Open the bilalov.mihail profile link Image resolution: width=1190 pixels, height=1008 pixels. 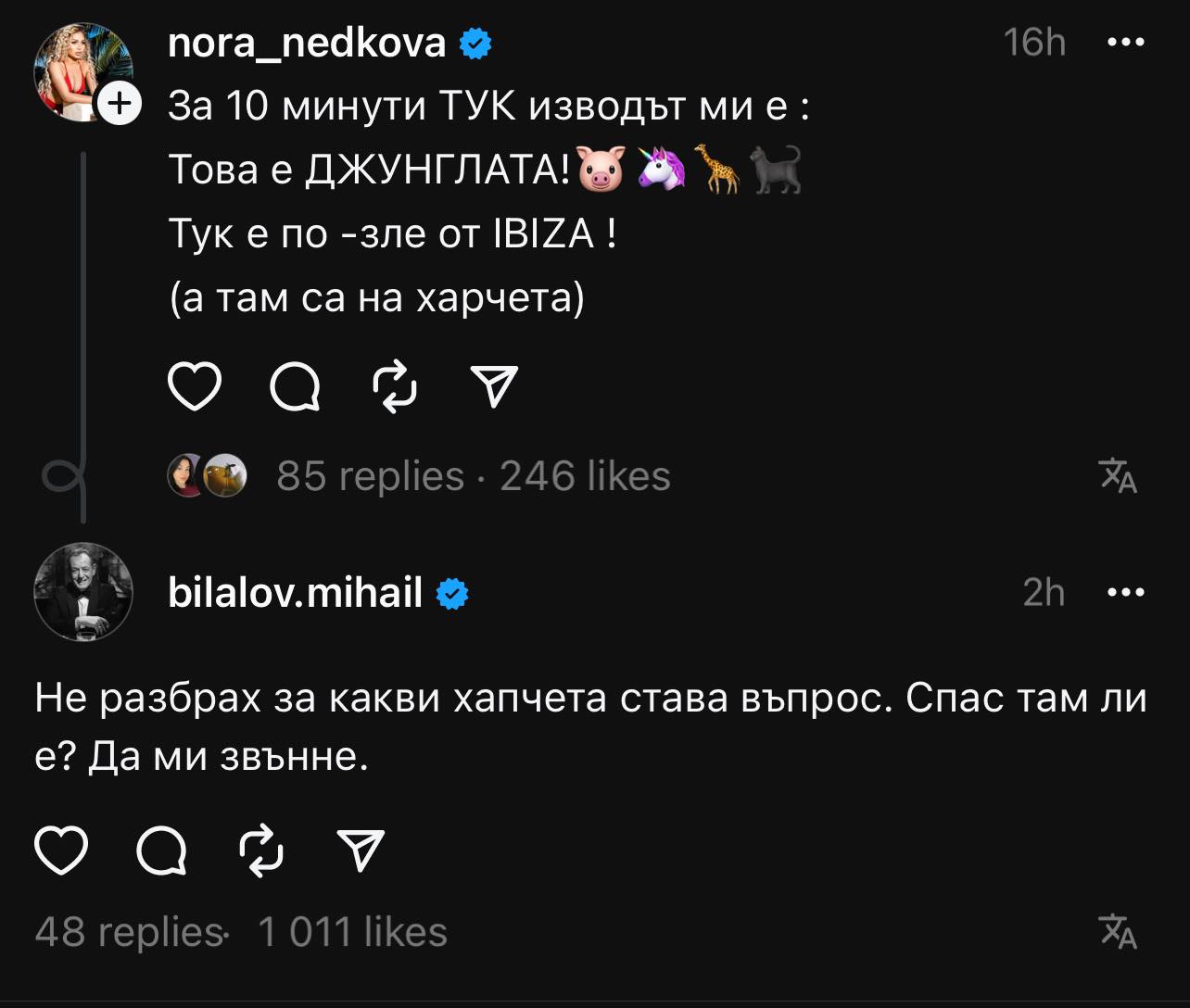click(295, 592)
